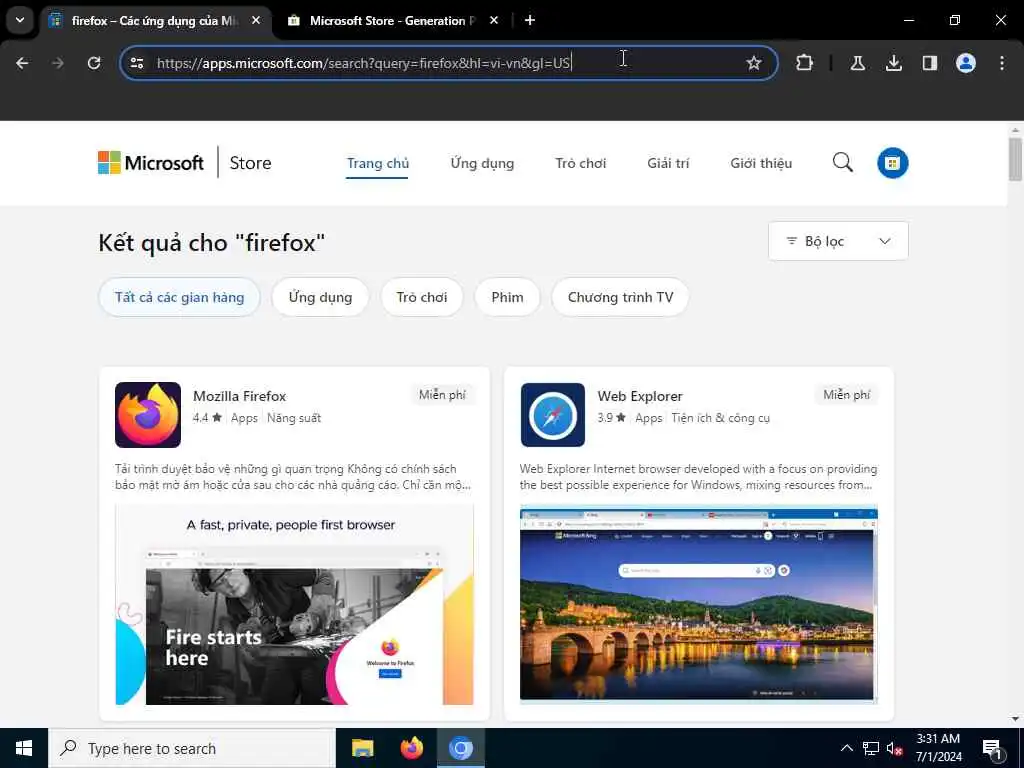Open File Explorer from the taskbar

coord(362,748)
